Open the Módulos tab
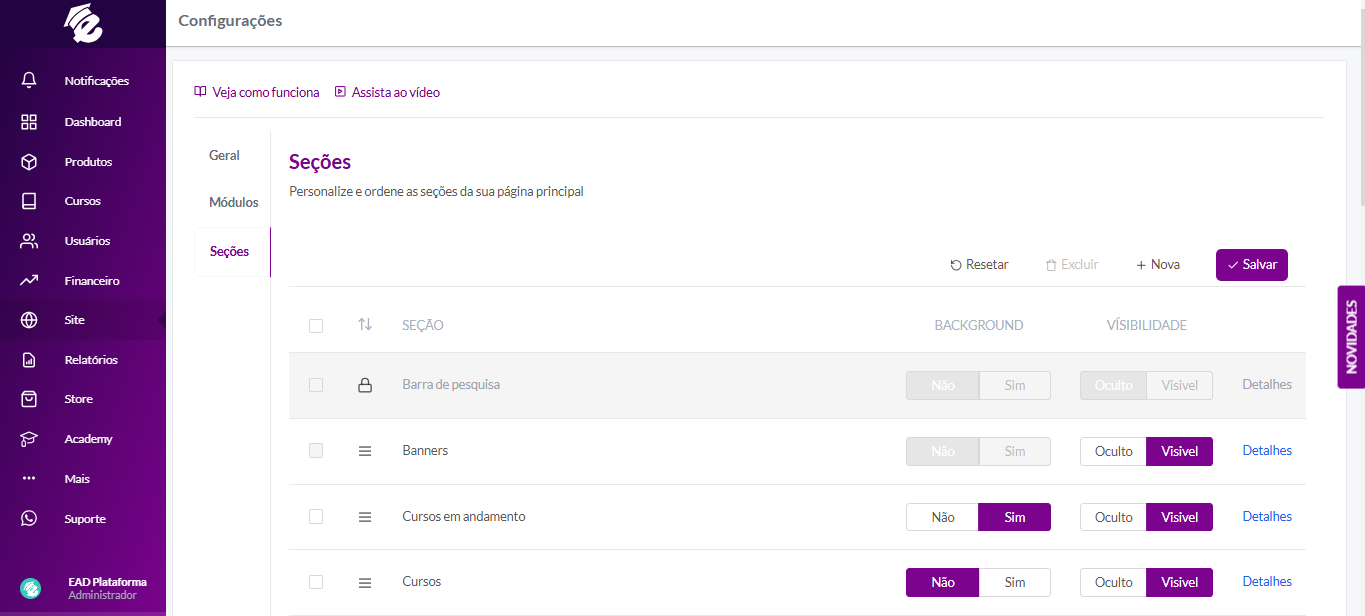Viewport: 1365px width, 616px height. [233, 202]
